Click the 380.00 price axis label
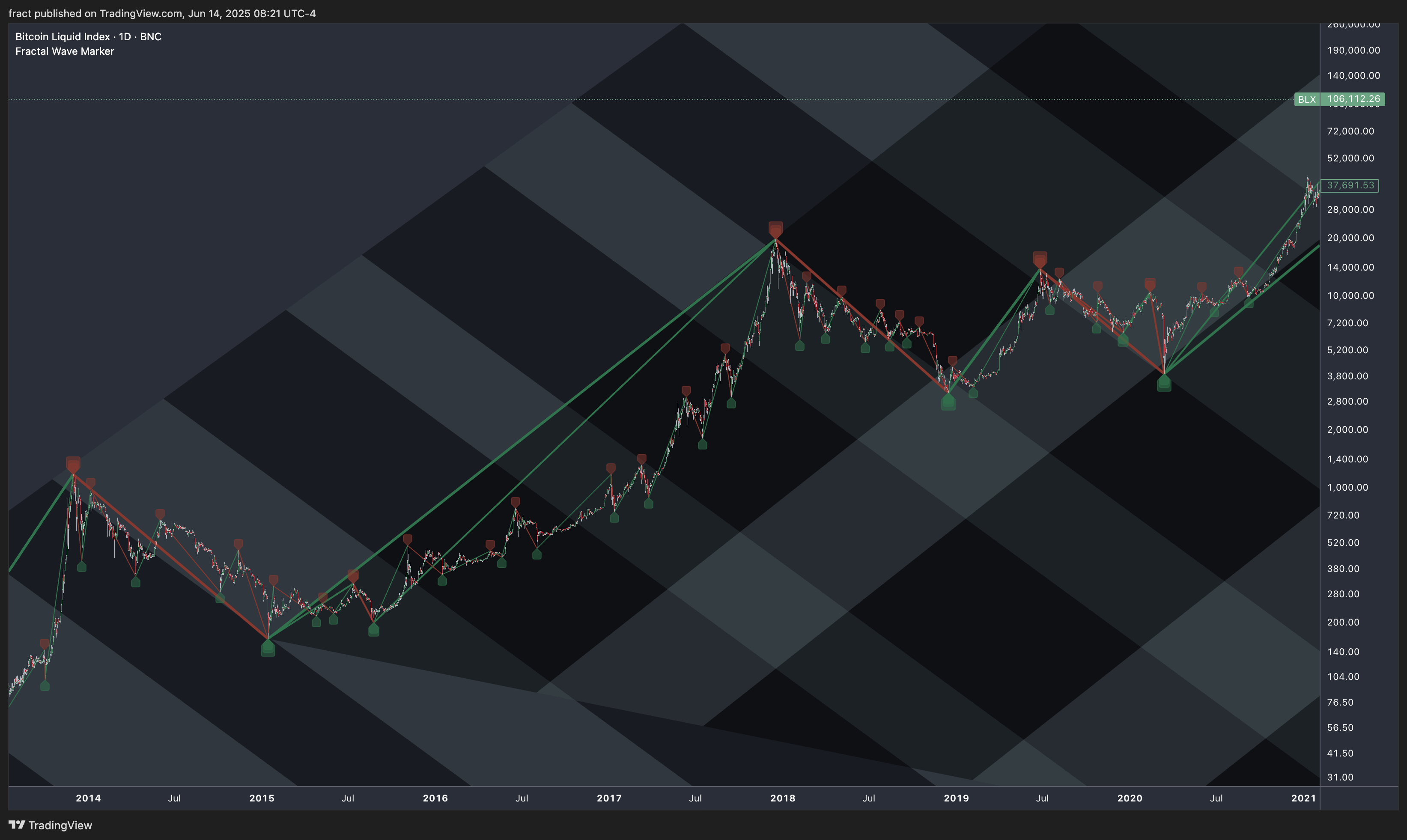Image resolution: width=1407 pixels, height=840 pixels. (1343, 568)
